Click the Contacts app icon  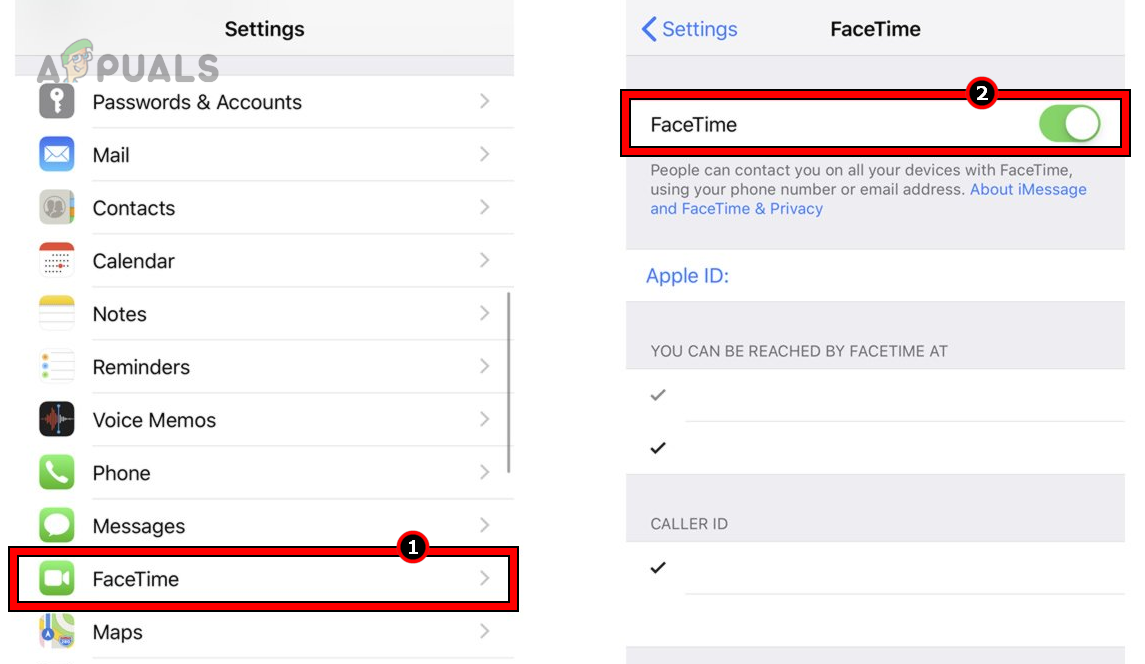click(56, 207)
